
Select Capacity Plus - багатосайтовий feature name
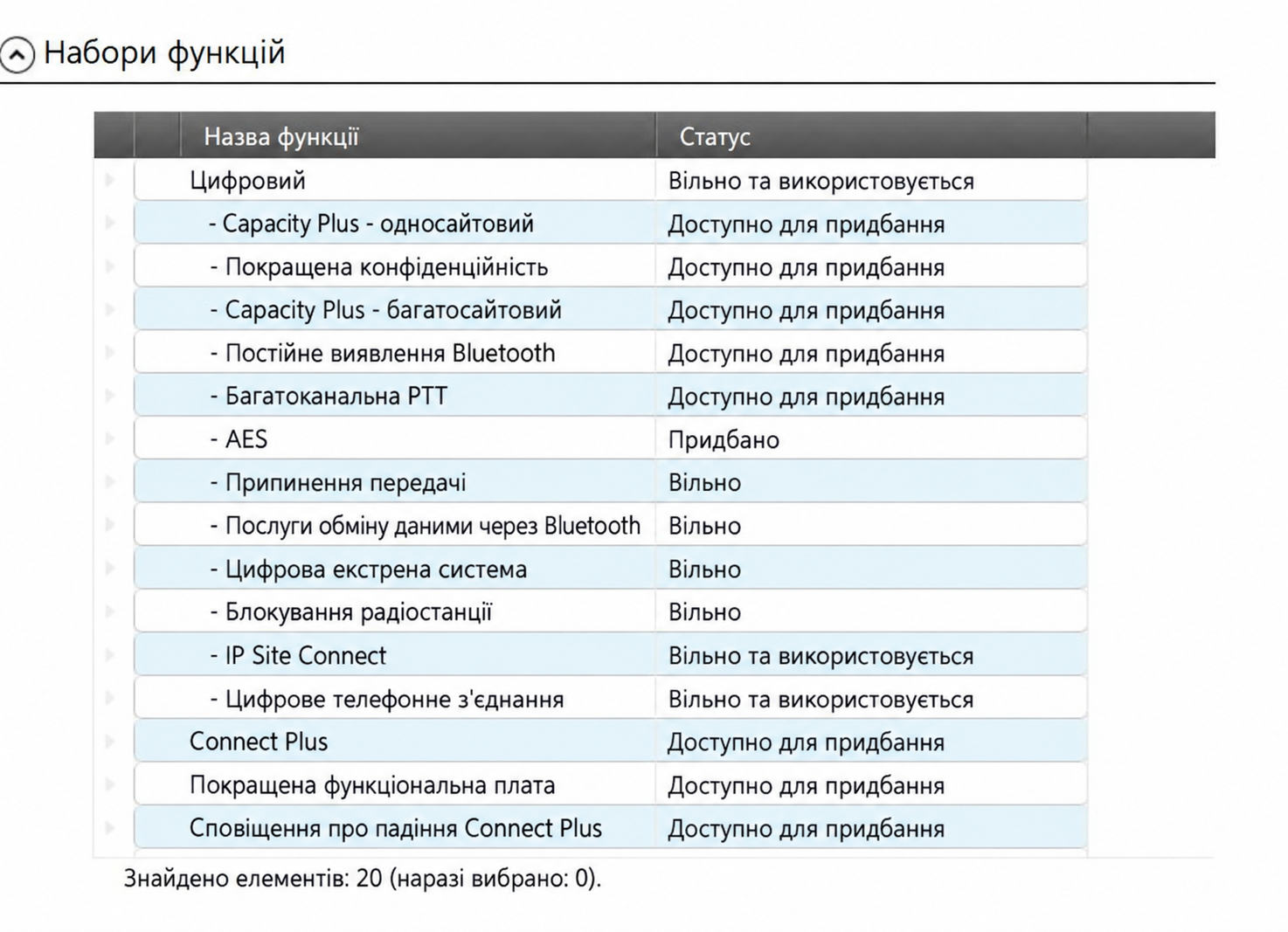coord(385,310)
